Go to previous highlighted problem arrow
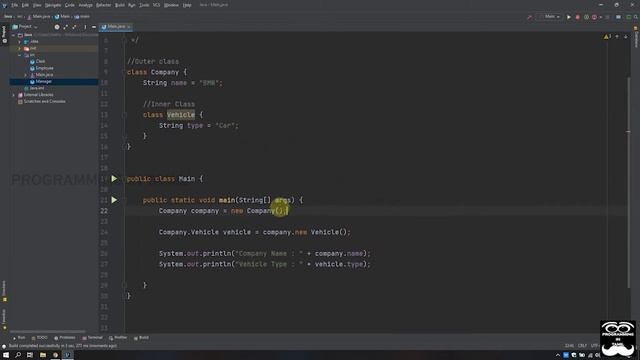Viewport: 640px width, 360px height. [617, 37]
